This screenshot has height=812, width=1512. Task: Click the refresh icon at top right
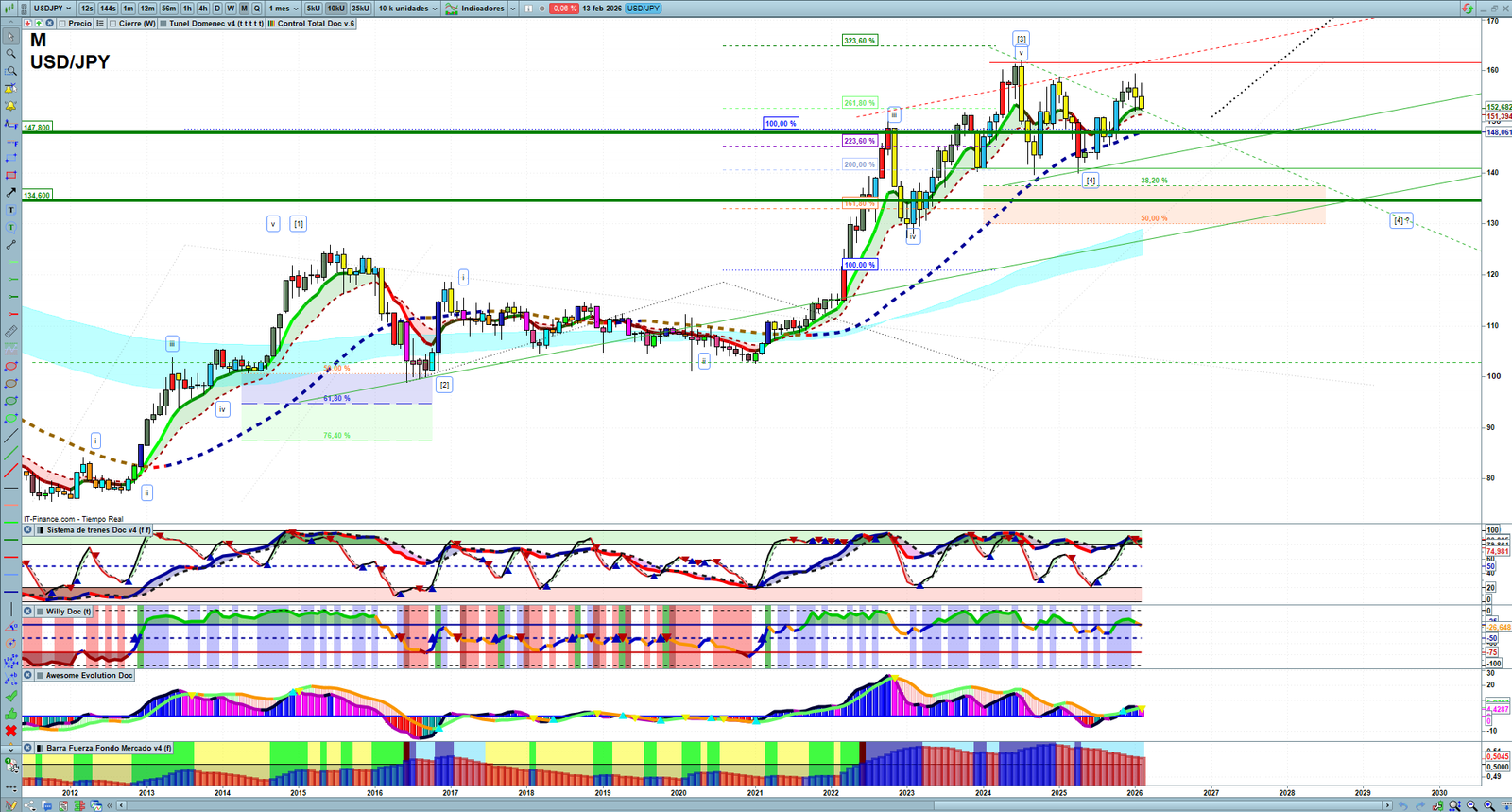[1468, 9]
